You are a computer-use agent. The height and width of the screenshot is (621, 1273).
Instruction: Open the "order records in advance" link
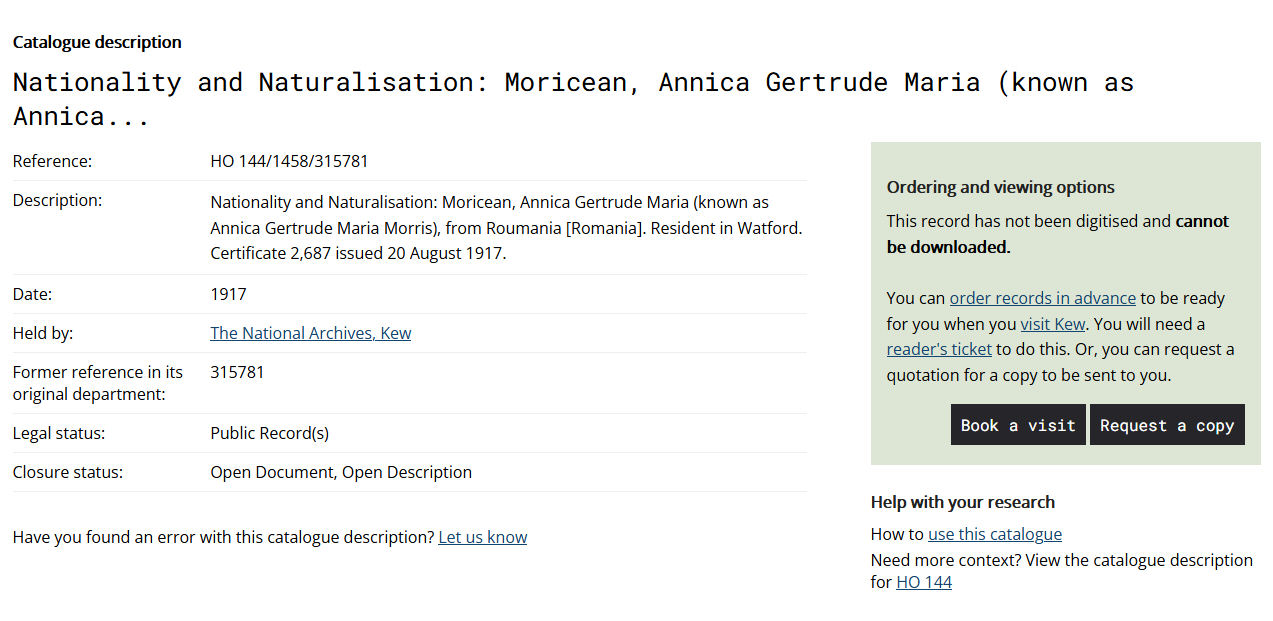[1042, 298]
